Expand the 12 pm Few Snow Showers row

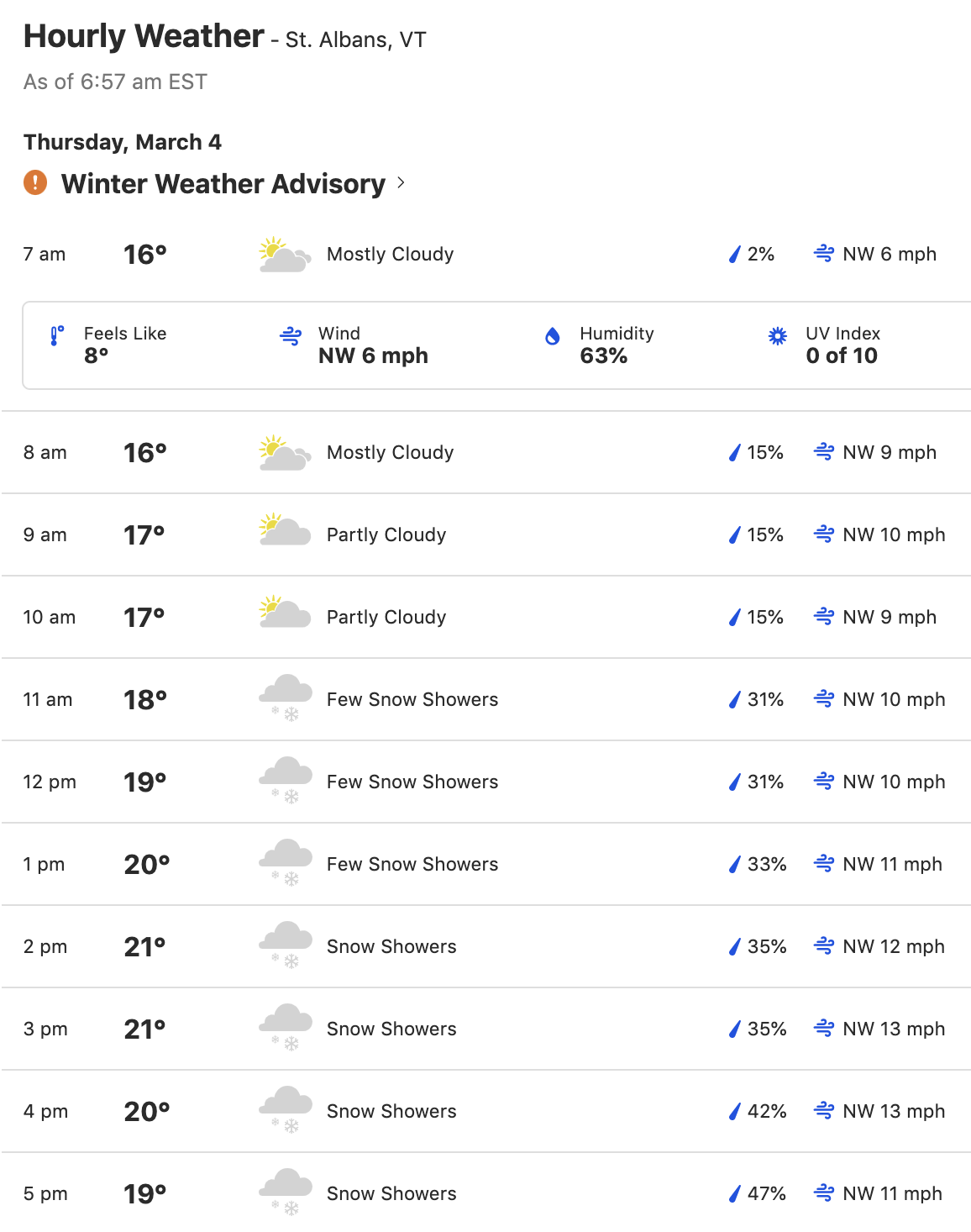[486, 782]
